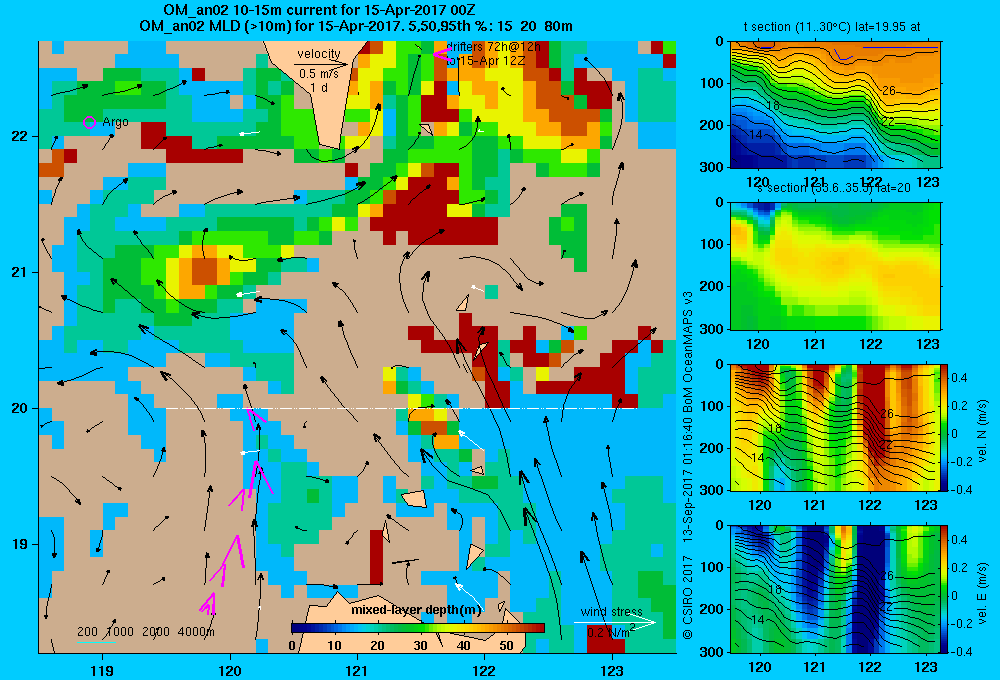Click the '0.4' tick on vel. N colorbar

click(960, 378)
